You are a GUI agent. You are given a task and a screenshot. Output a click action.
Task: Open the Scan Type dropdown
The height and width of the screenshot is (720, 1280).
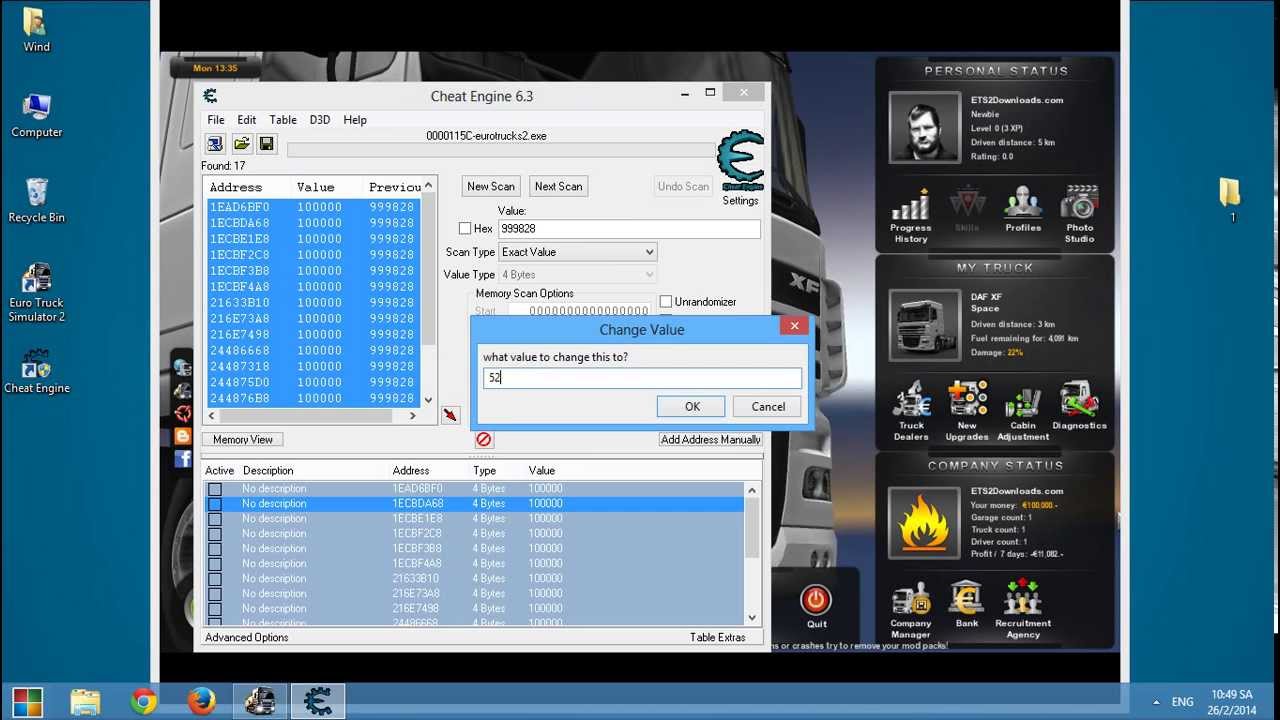[x=577, y=252]
